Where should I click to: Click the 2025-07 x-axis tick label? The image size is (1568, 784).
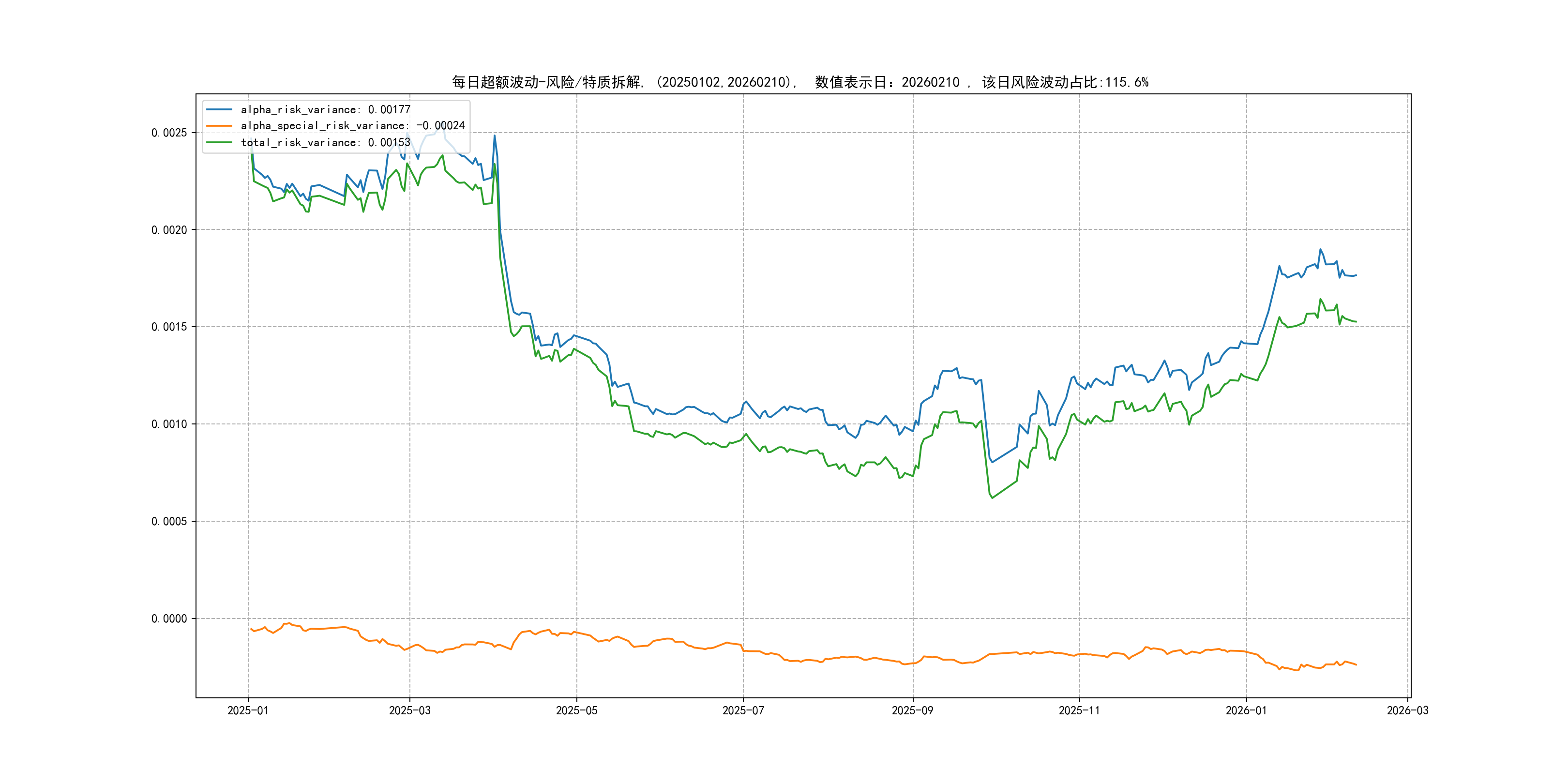[742, 710]
